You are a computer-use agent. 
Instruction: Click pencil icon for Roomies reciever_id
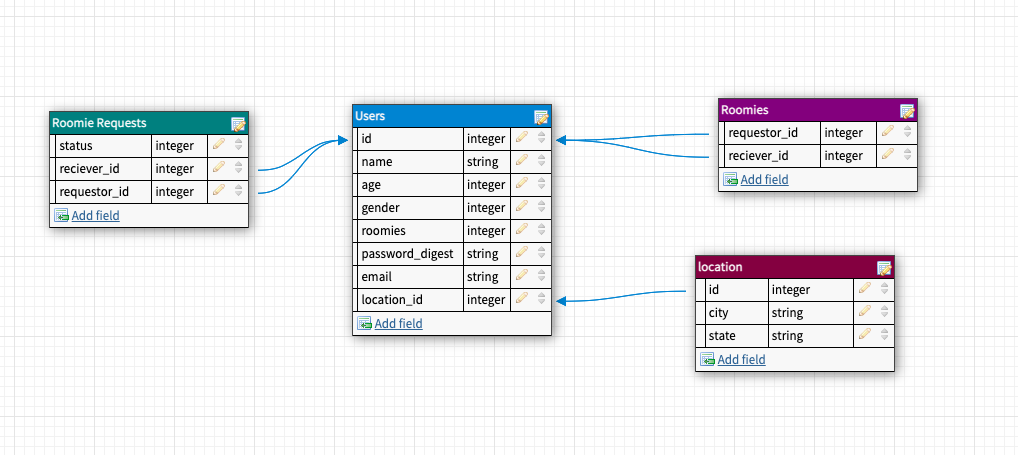[x=888, y=154]
